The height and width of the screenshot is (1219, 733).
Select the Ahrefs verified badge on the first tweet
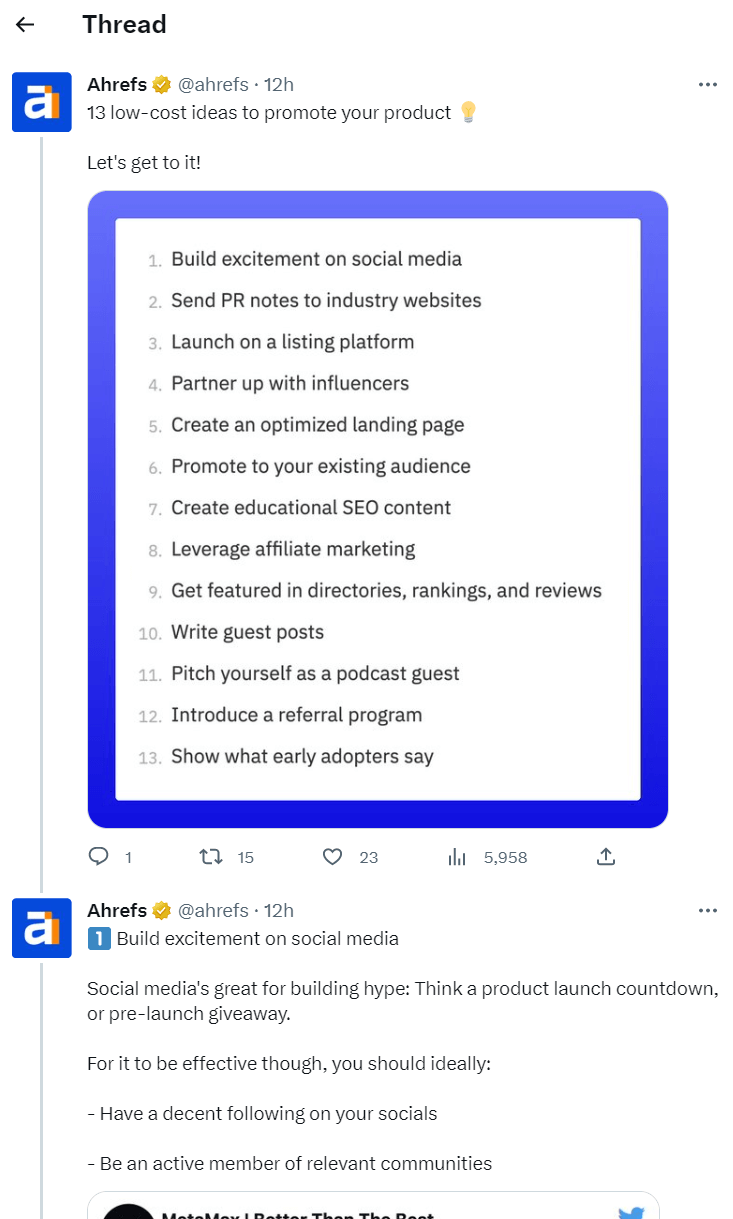(x=161, y=84)
